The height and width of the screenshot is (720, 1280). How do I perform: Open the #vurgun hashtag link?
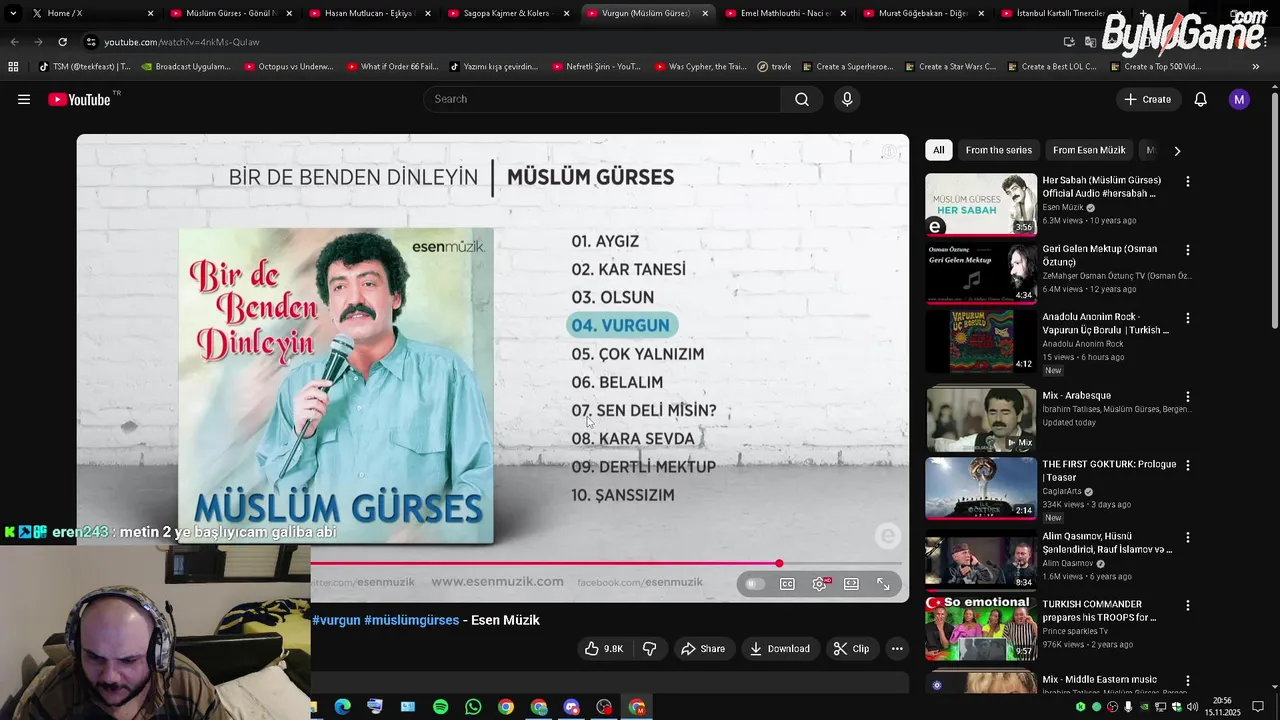336,620
